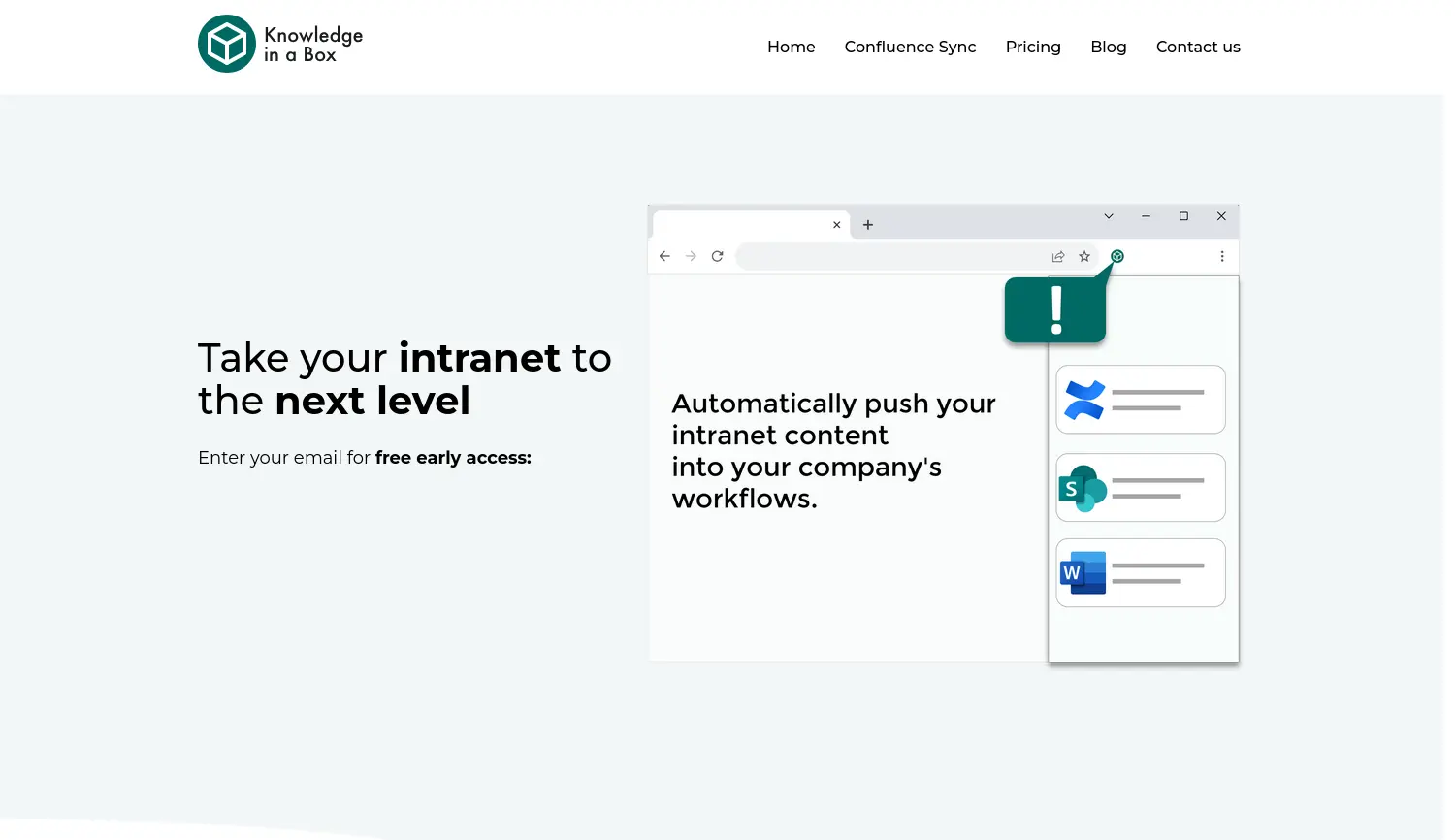
Task: Open the Confluence Sync menu item
Action: [x=910, y=47]
